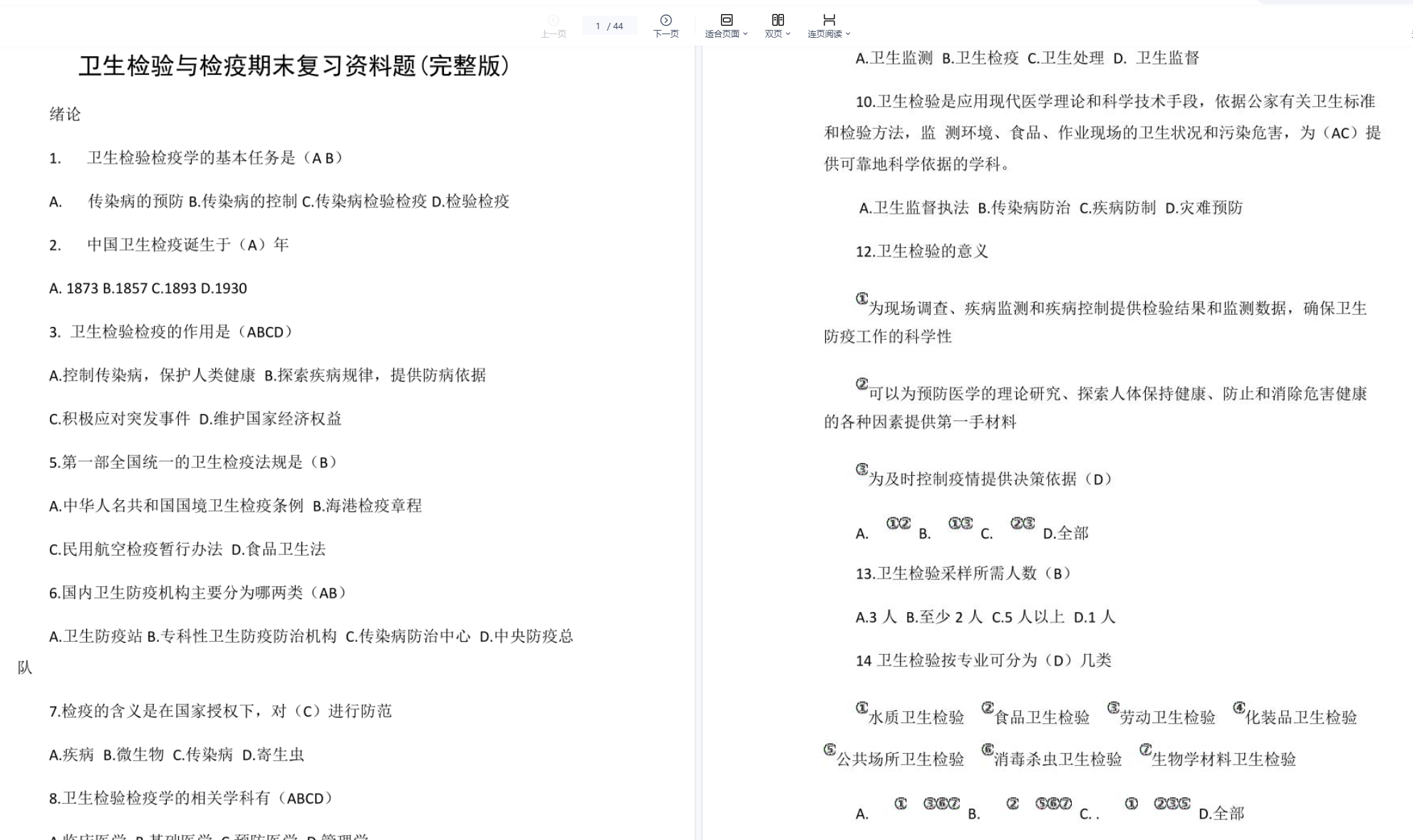Click the year options line starting A. 1873
Screen dimensions: 1413x840
pos(147,289)
